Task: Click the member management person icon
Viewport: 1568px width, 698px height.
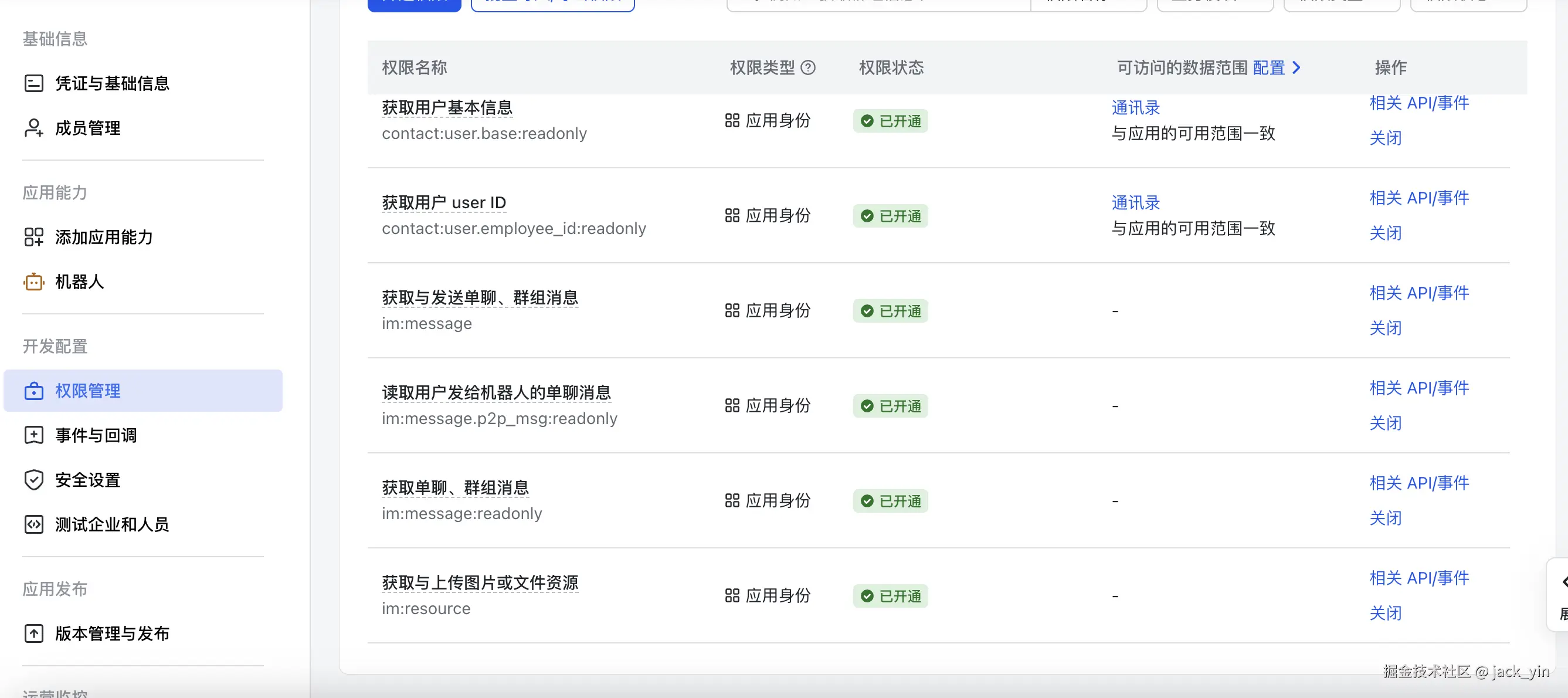Action: coord(33,128)
